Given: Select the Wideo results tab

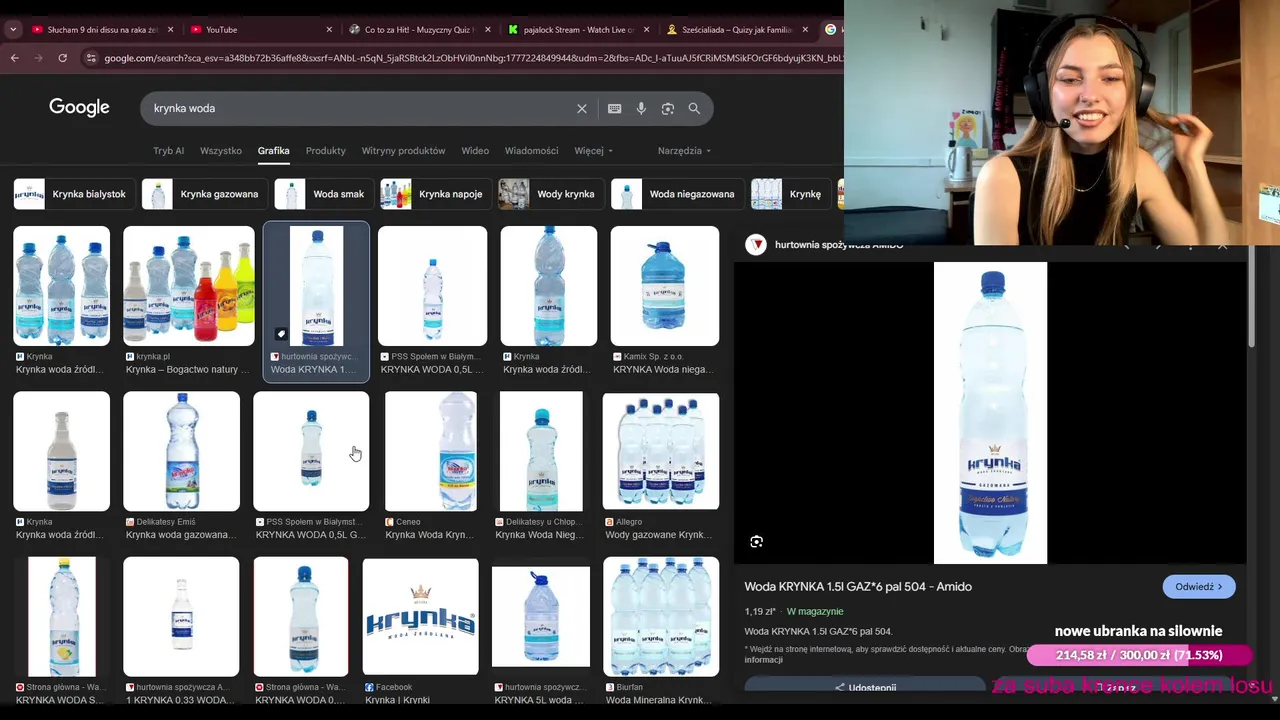Looking at the screenshot, I should click(x=475, y=150).
